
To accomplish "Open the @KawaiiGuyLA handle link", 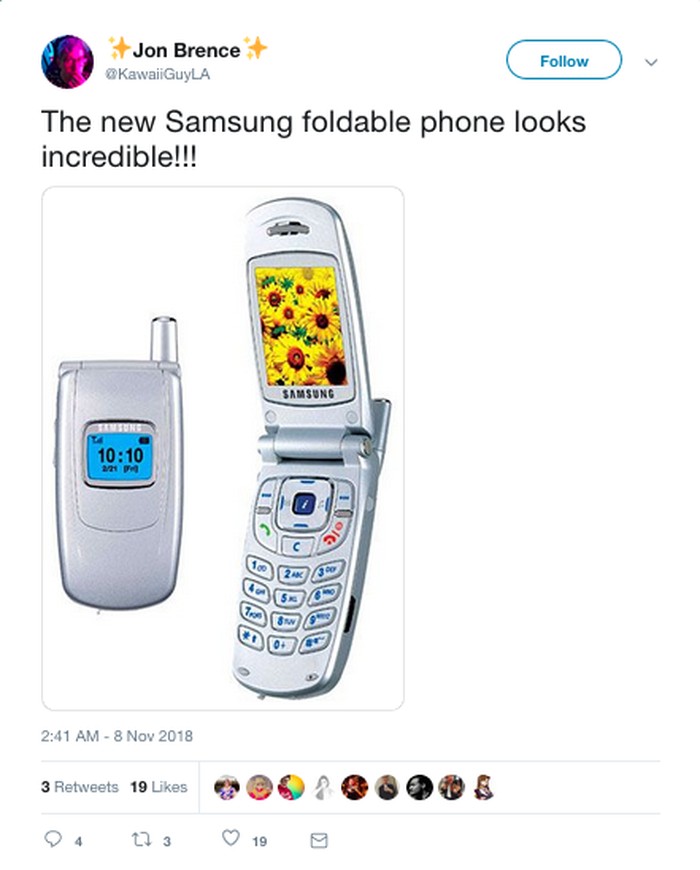I will (158, 74).
